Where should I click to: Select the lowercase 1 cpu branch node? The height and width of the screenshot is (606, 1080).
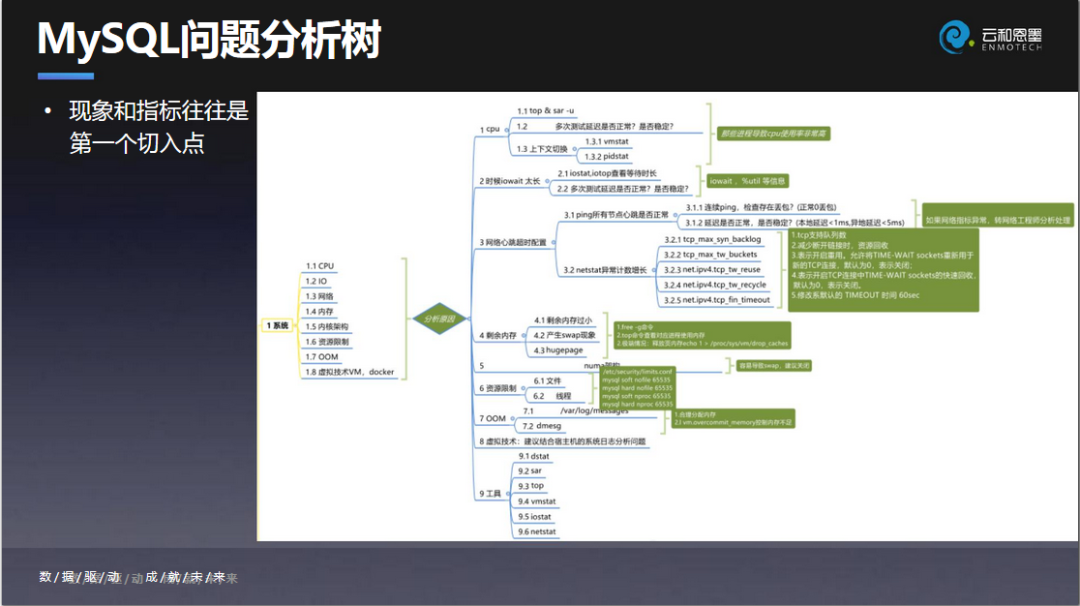pos(490,129)
